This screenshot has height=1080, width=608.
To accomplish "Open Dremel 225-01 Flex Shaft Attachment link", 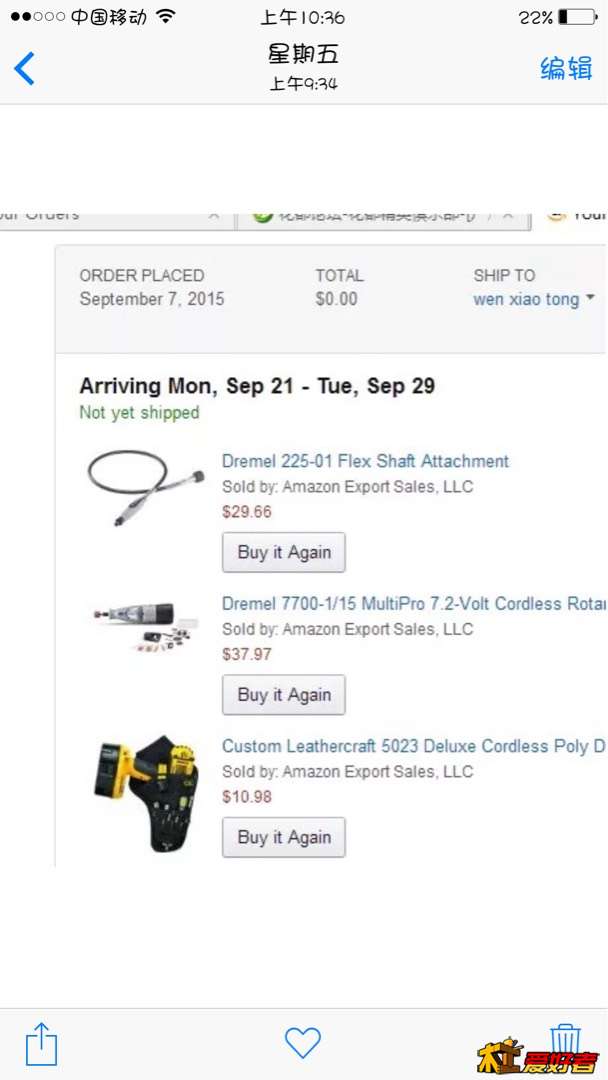I will [365, 461].
